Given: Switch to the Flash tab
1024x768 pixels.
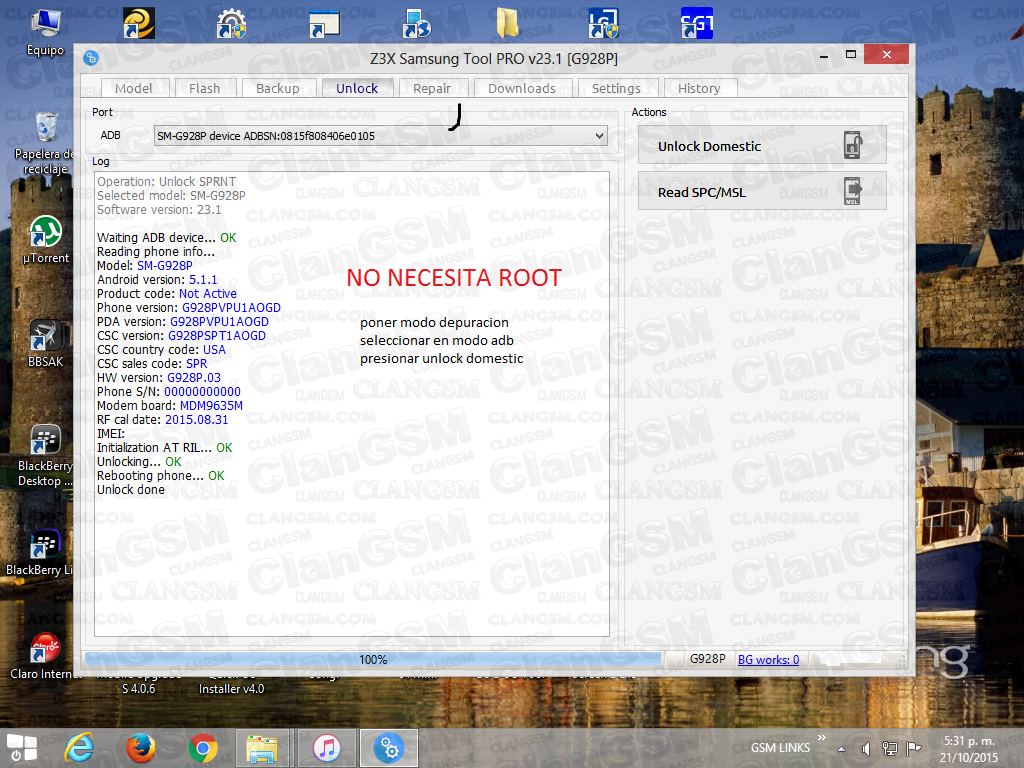Looking at the screenshot, I should (x=204, y=88).
